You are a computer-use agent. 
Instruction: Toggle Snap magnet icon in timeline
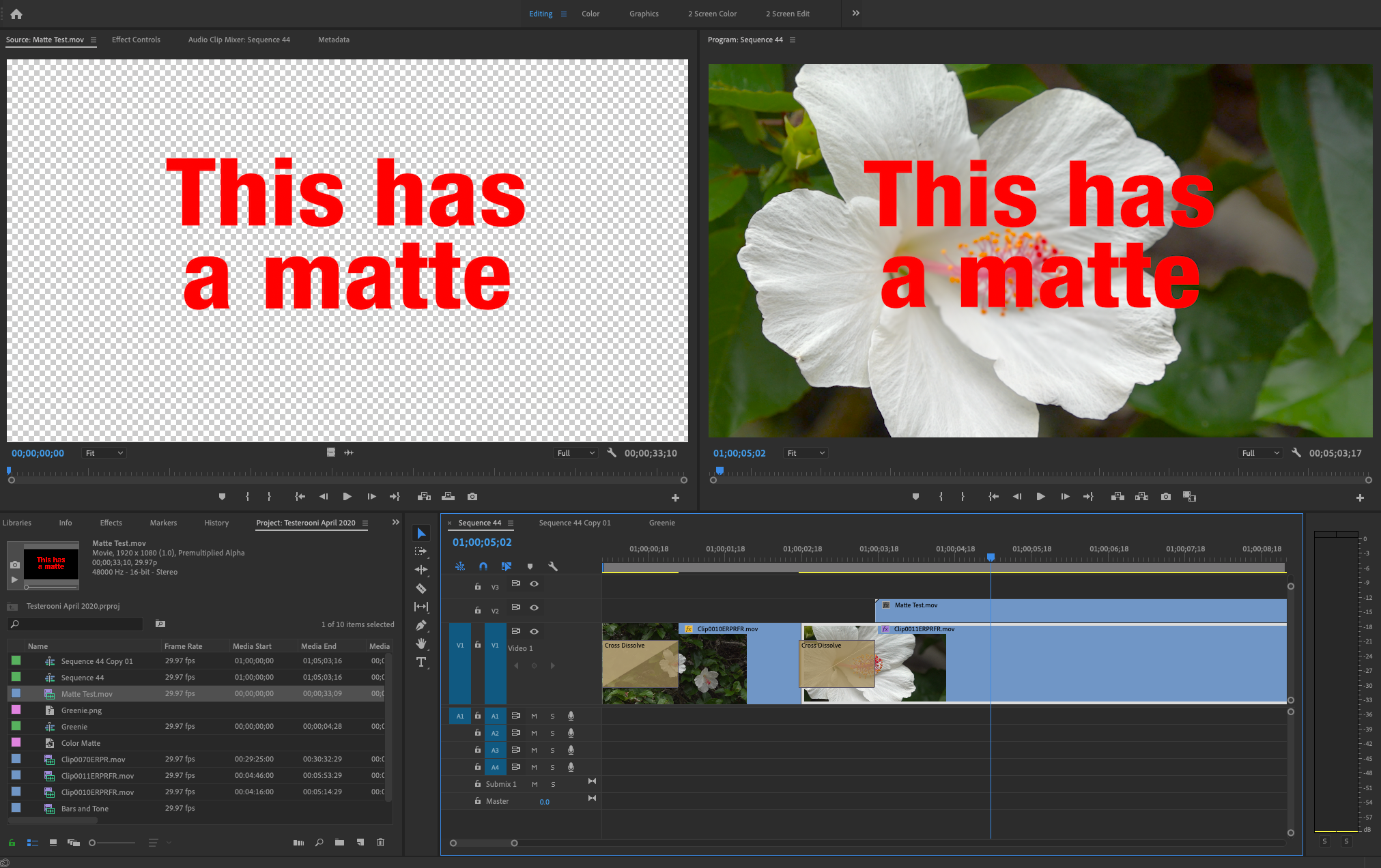[483, 566]
